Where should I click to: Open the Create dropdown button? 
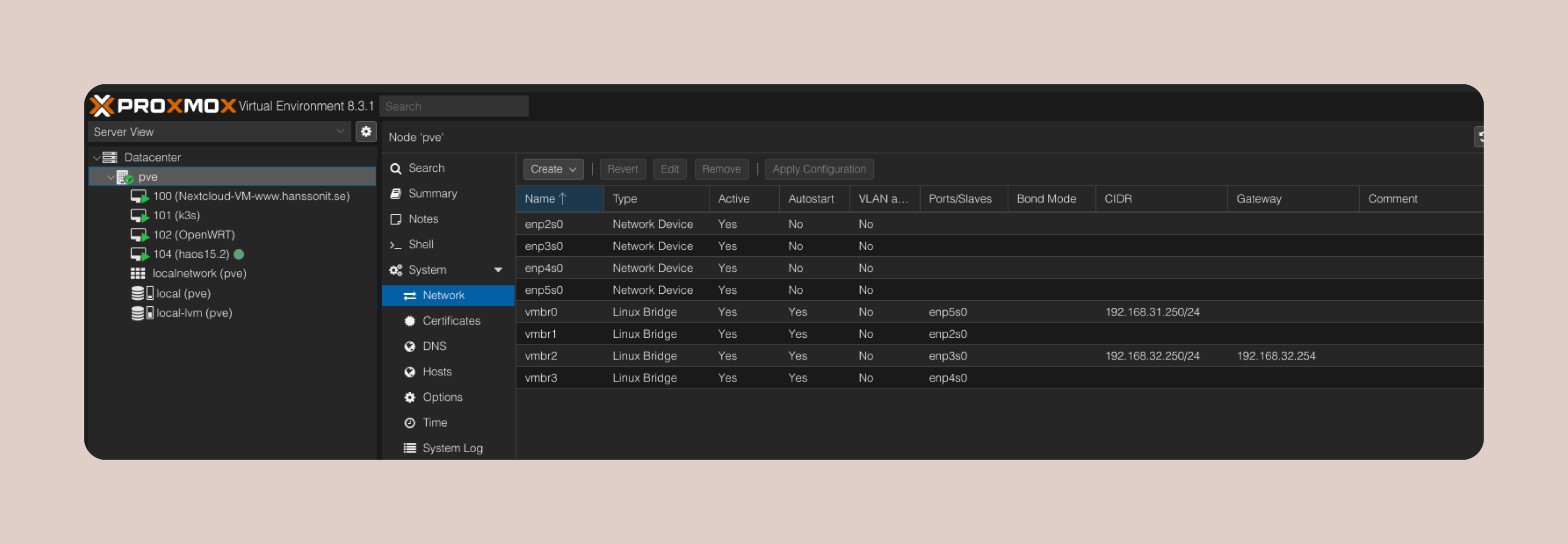(553, 169)
